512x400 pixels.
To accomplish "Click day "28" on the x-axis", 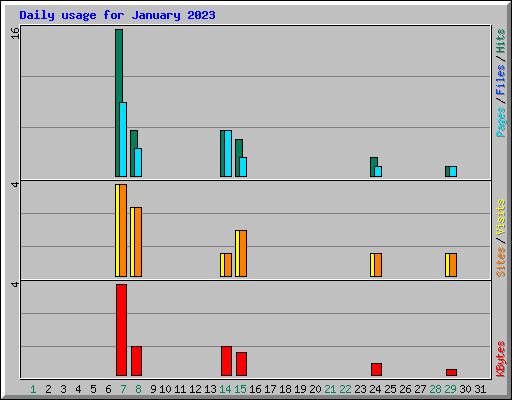I will (435, 389).
